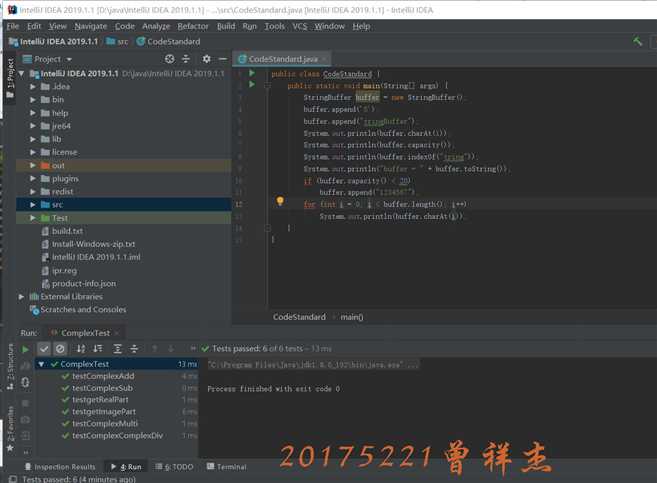Expand the Test folder
This screenshot has height=483, width=657.
tap(33, 218)
